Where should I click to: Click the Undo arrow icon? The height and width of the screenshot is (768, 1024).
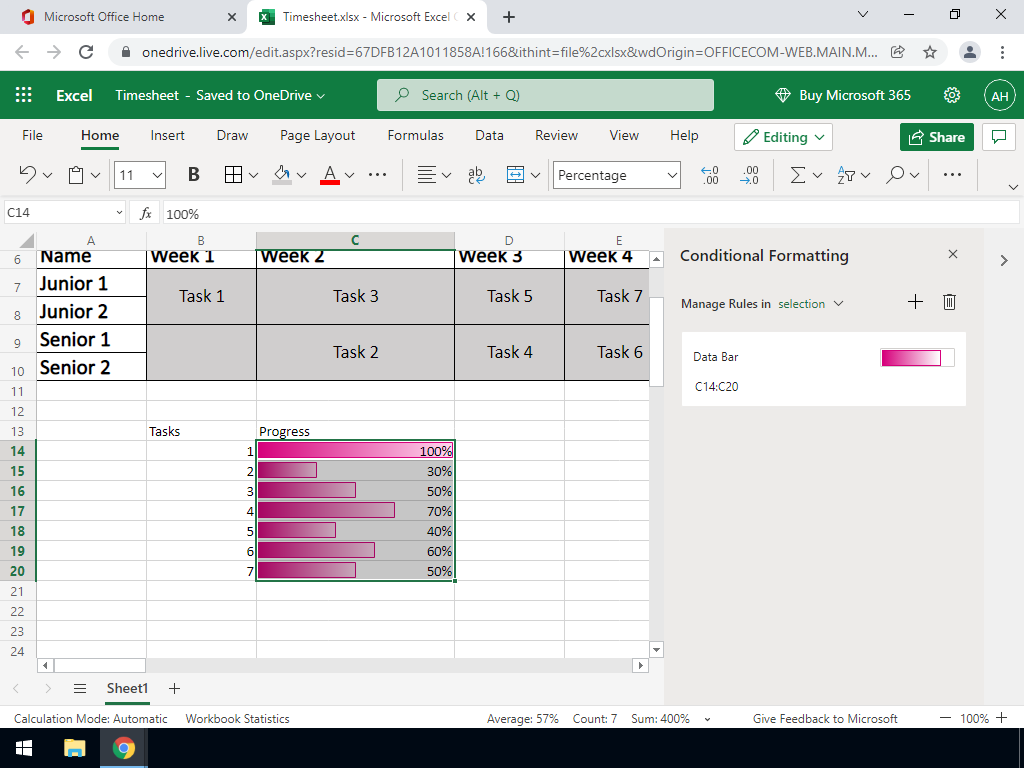28,175
